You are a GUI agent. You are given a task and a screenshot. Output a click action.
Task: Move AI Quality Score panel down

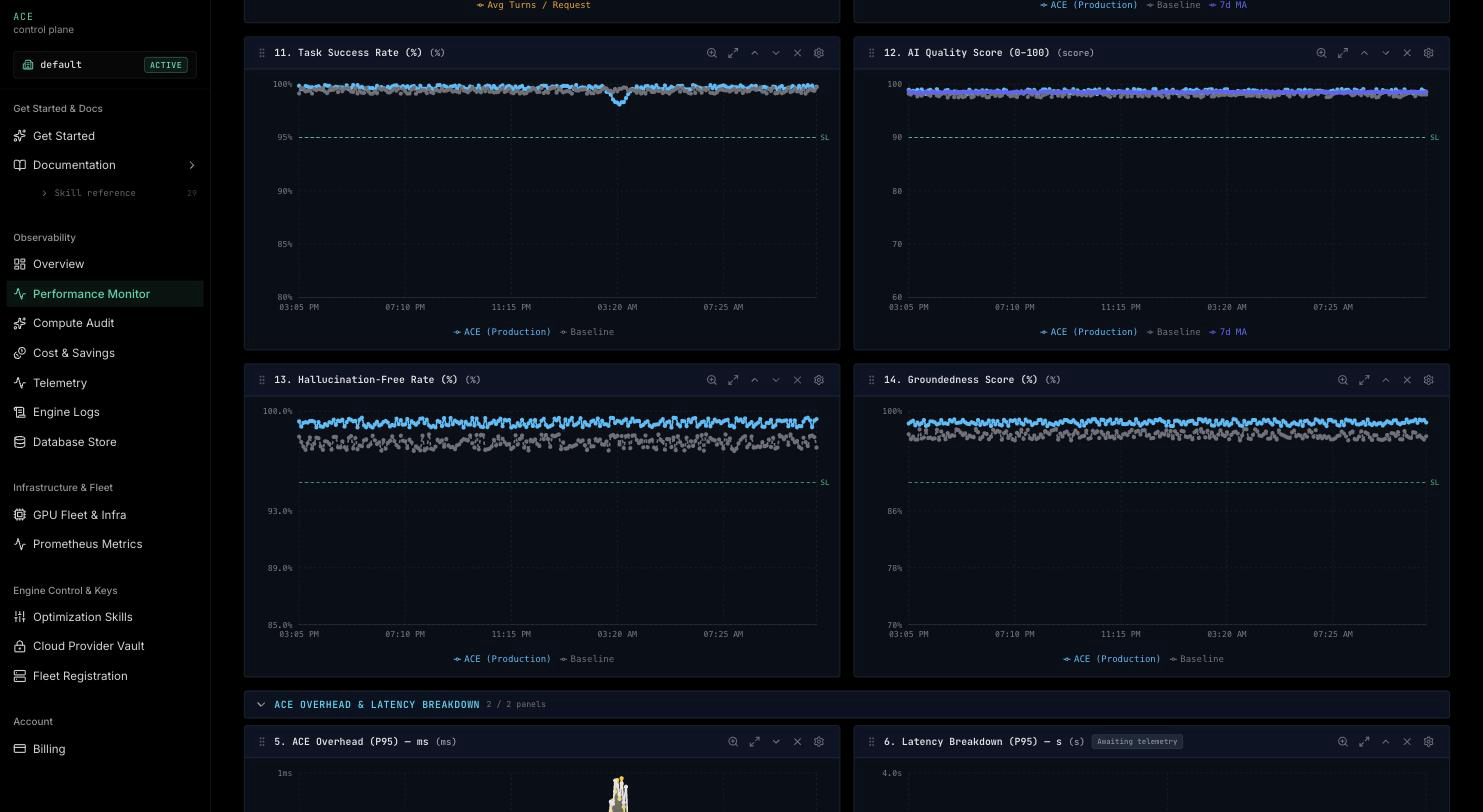(x=1386, y=53)
